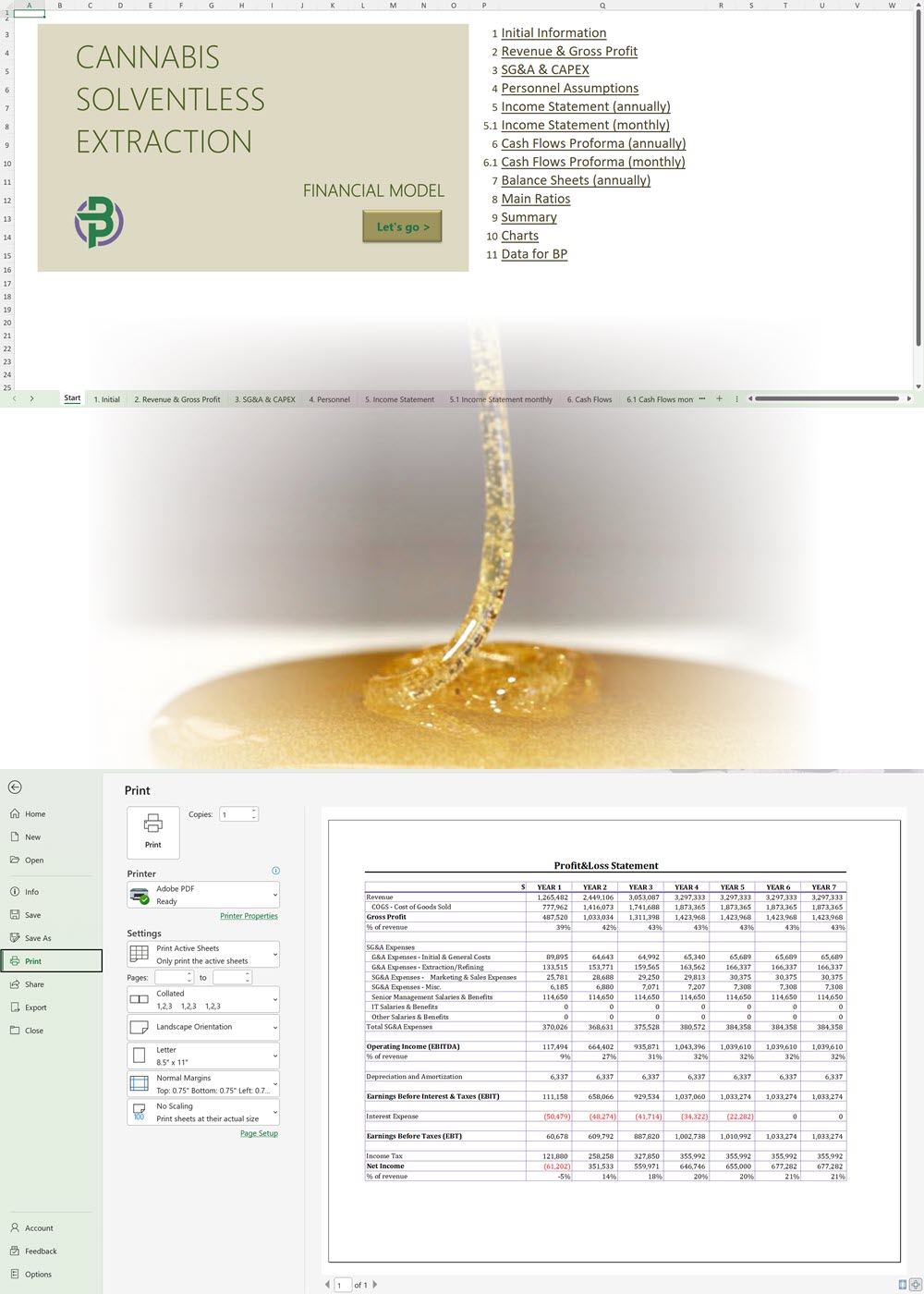Switch to 5. Income Statement tab
This screenshot has width=924, height=1294.
399,399
